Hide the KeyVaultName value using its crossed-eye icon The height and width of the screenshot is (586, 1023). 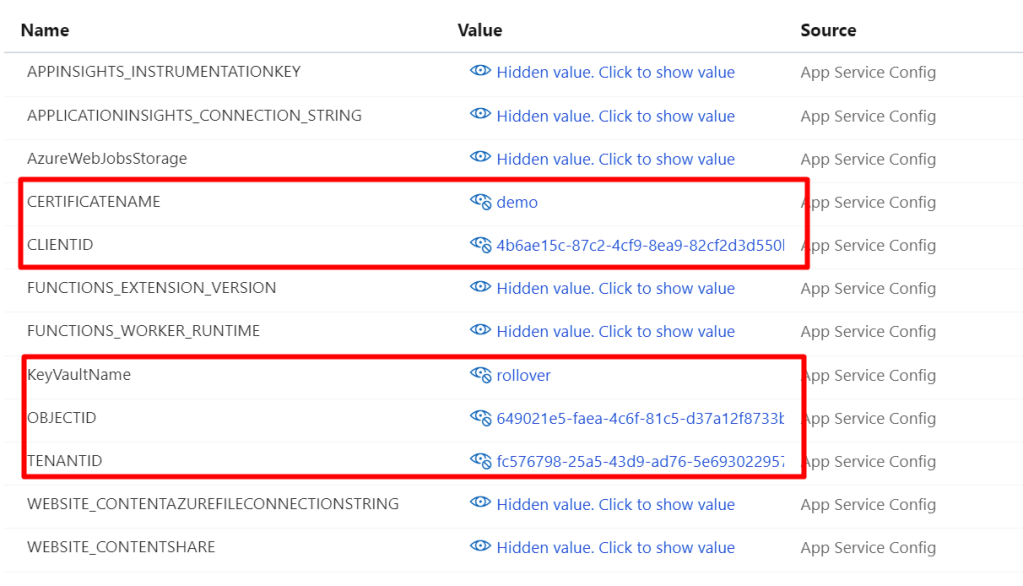[480, 375]
